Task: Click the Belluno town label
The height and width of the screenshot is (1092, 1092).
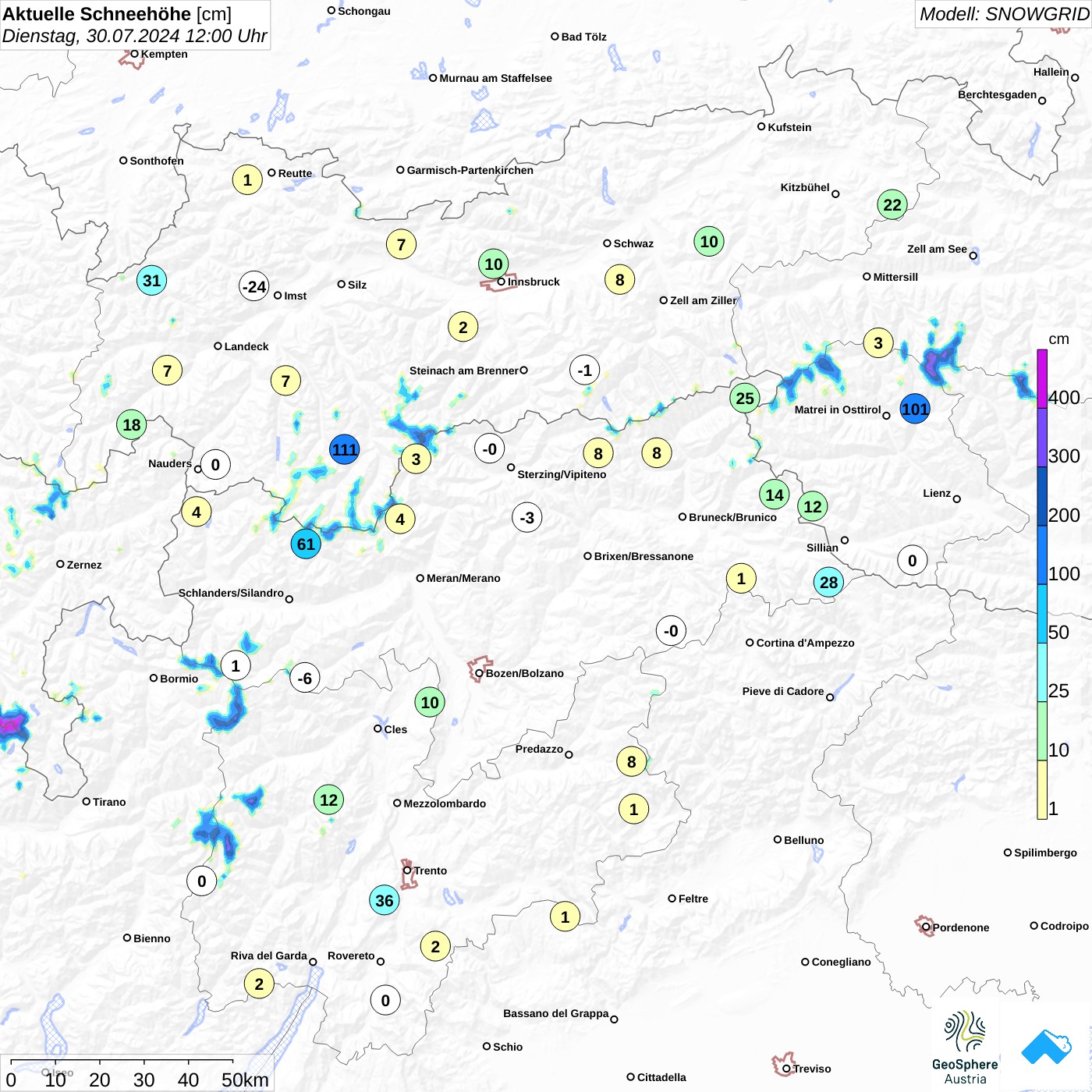Action: pos(804,840)
